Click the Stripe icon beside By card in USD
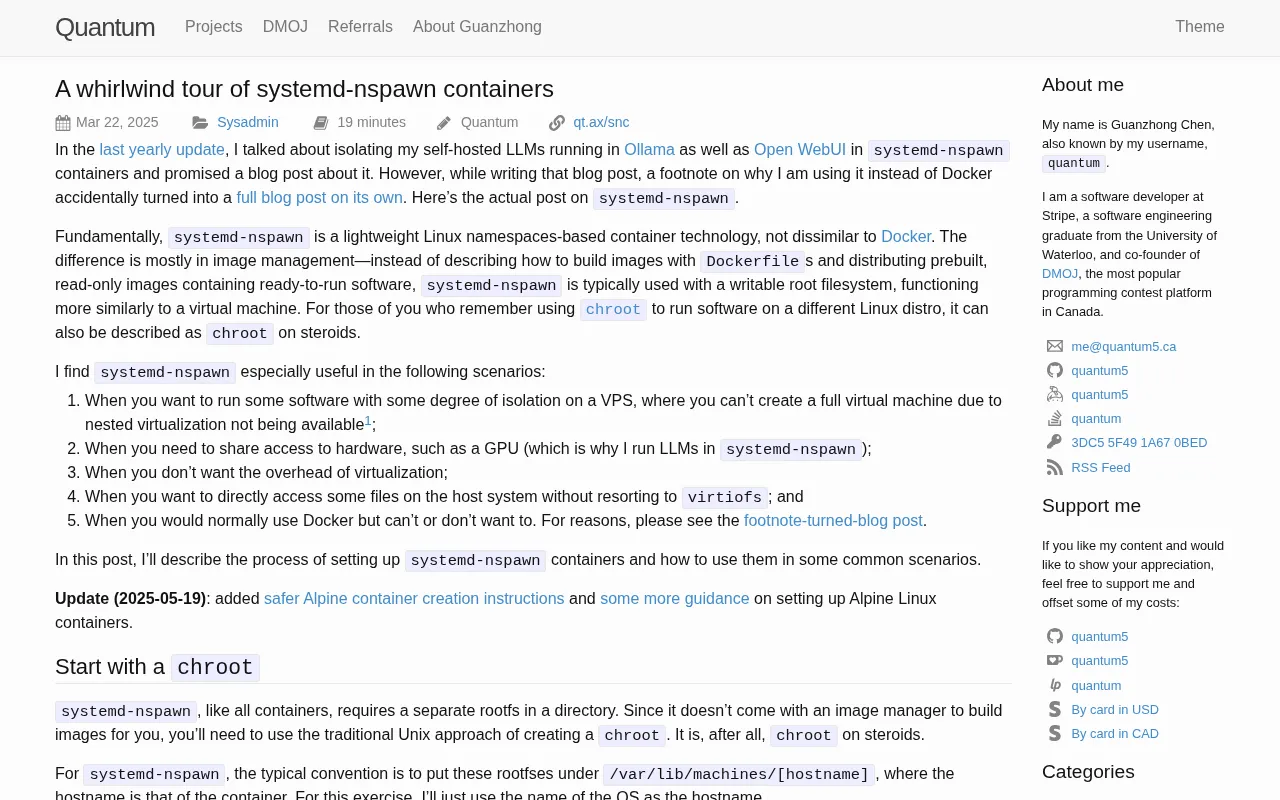The image size is (1280, 800). coord(1055,709)
